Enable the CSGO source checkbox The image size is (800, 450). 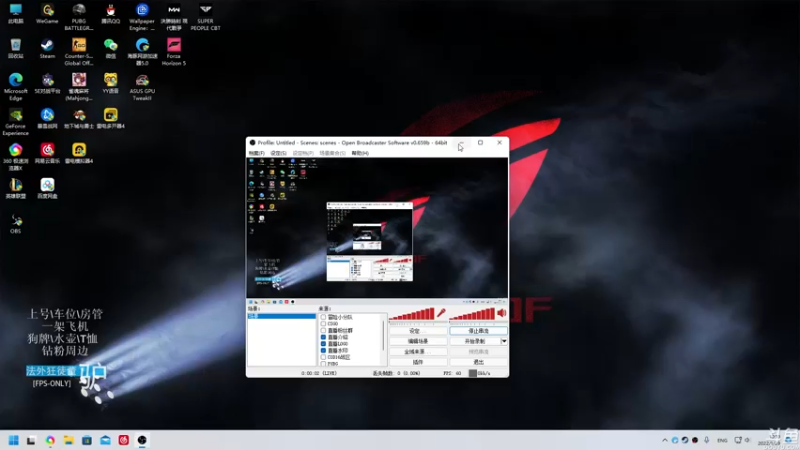(x=323, y=323)
